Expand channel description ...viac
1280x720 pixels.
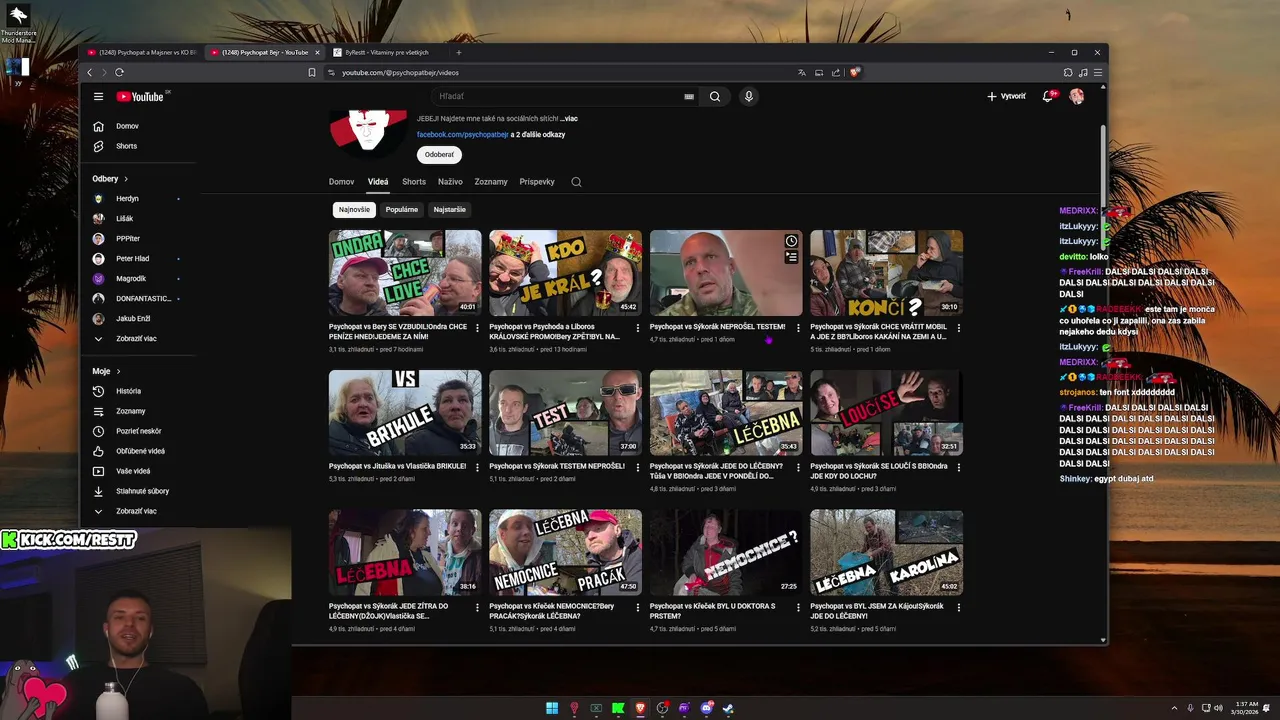[x=568, y=118]
